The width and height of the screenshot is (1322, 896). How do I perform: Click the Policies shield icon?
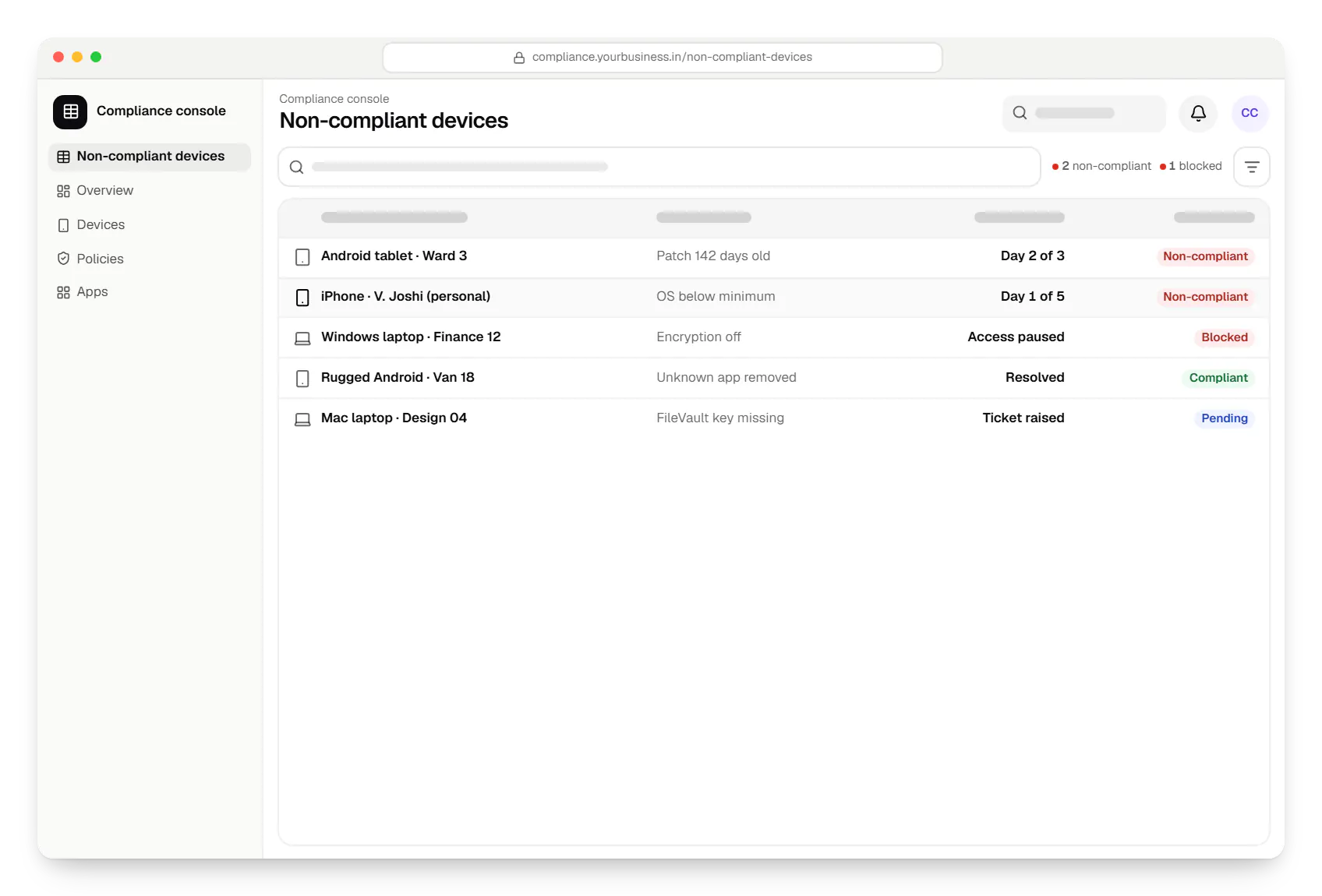63,259
